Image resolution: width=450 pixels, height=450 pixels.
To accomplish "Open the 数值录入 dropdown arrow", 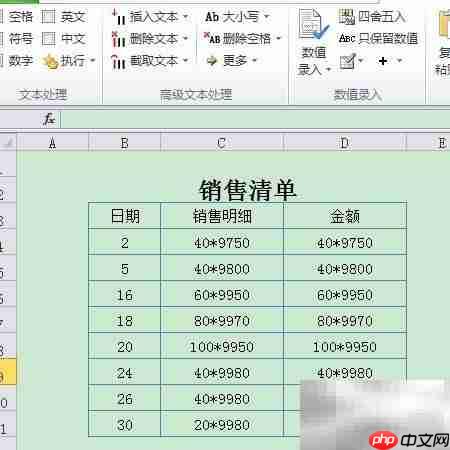I will [328, 70].
